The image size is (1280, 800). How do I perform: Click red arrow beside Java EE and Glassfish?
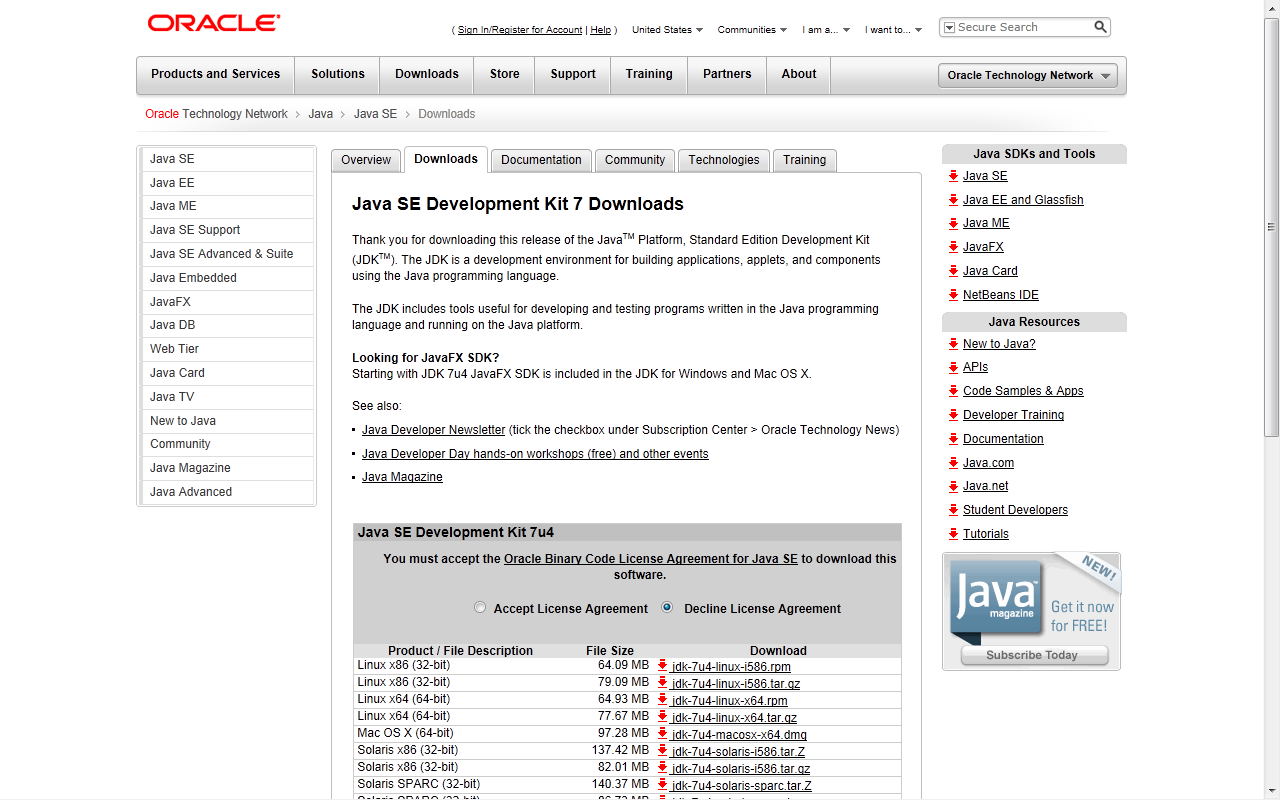[954, 200]
